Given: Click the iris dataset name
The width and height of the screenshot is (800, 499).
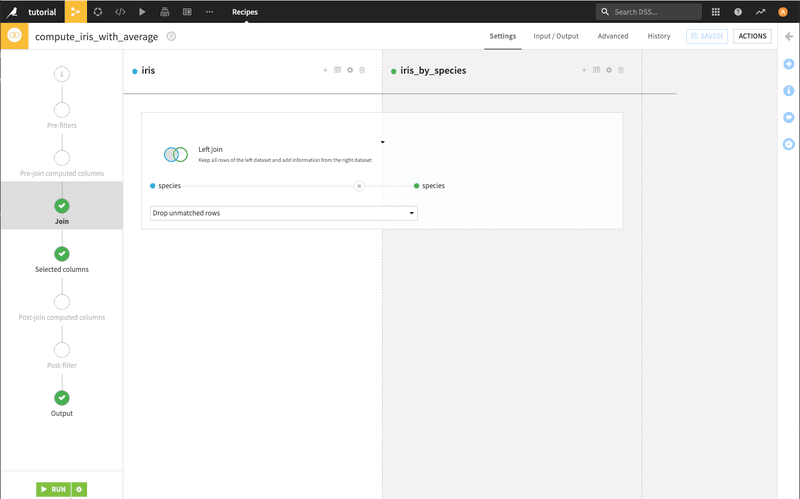Looking at the screenshot, I should coord(148,70).
